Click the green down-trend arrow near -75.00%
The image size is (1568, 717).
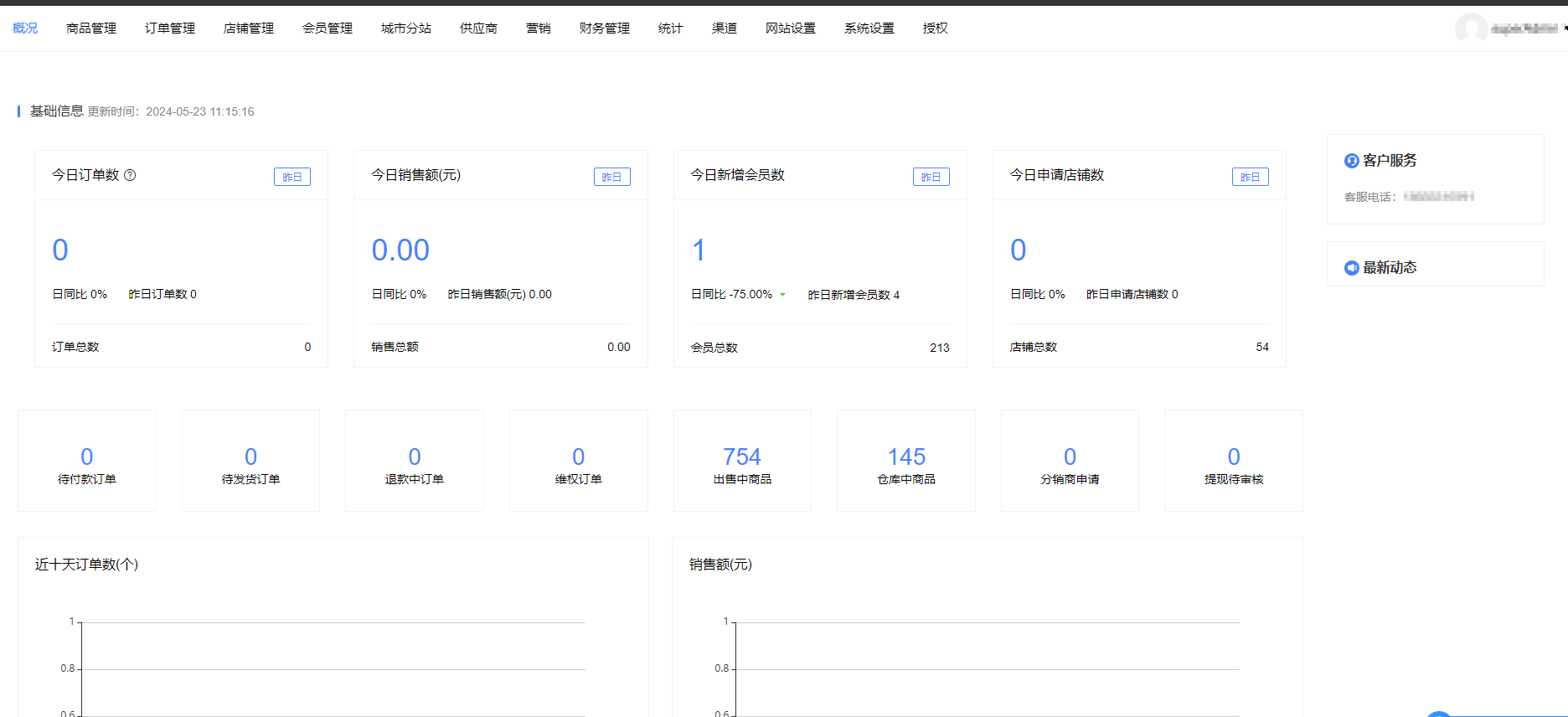tap(783, 295)
